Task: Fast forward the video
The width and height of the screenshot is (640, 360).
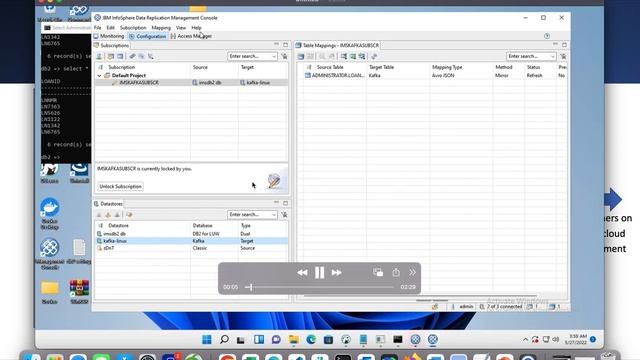Action: (x=337, y=273)
